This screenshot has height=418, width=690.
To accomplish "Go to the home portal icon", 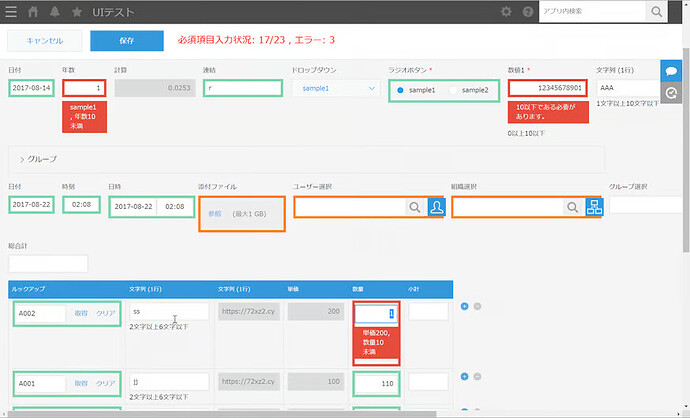I will (33, 12).
